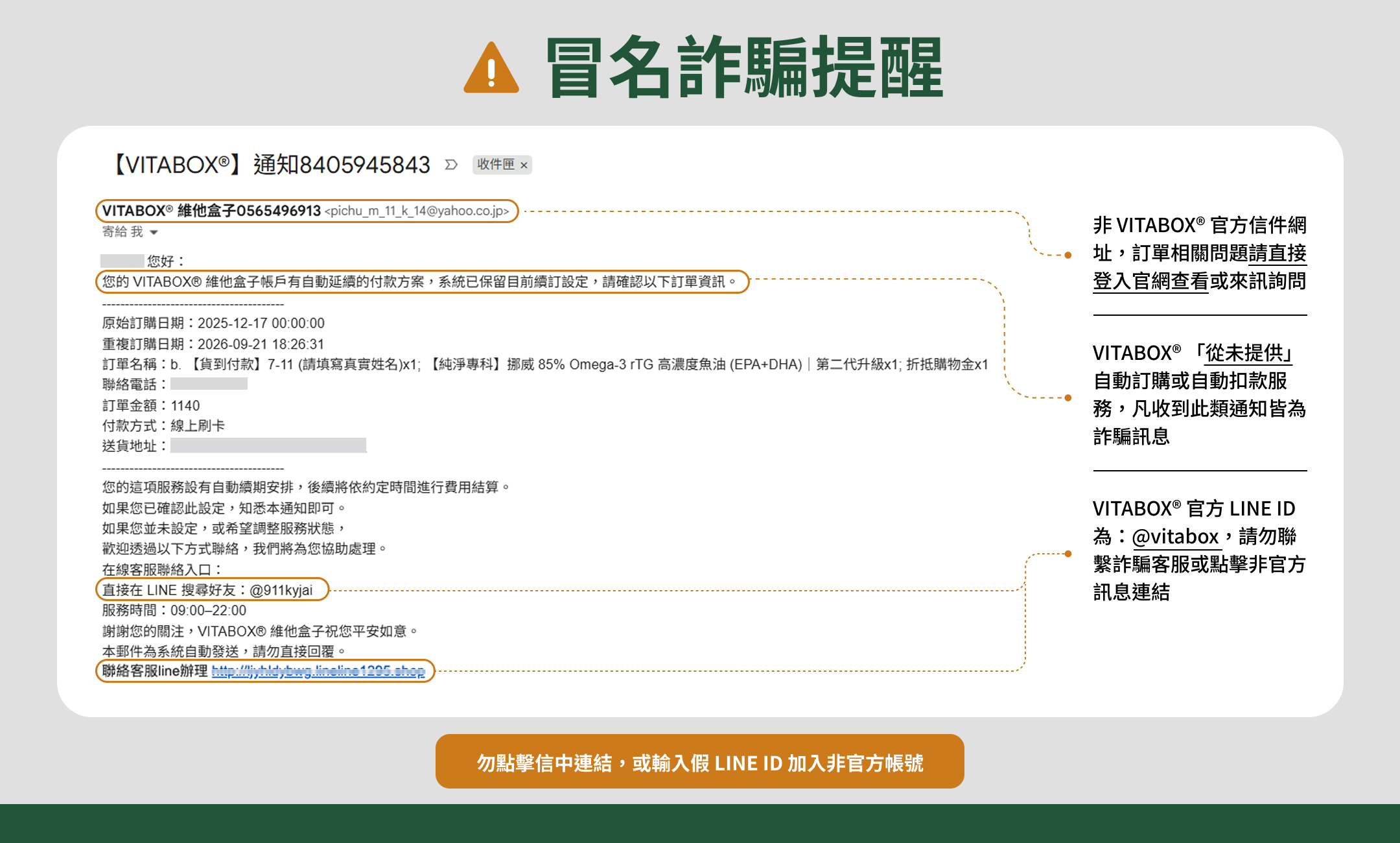Click 重複訂購日期：2026-09-21 18:26:31 line
The width and height of the screenshot is (1400, 843).
point(213,344)
